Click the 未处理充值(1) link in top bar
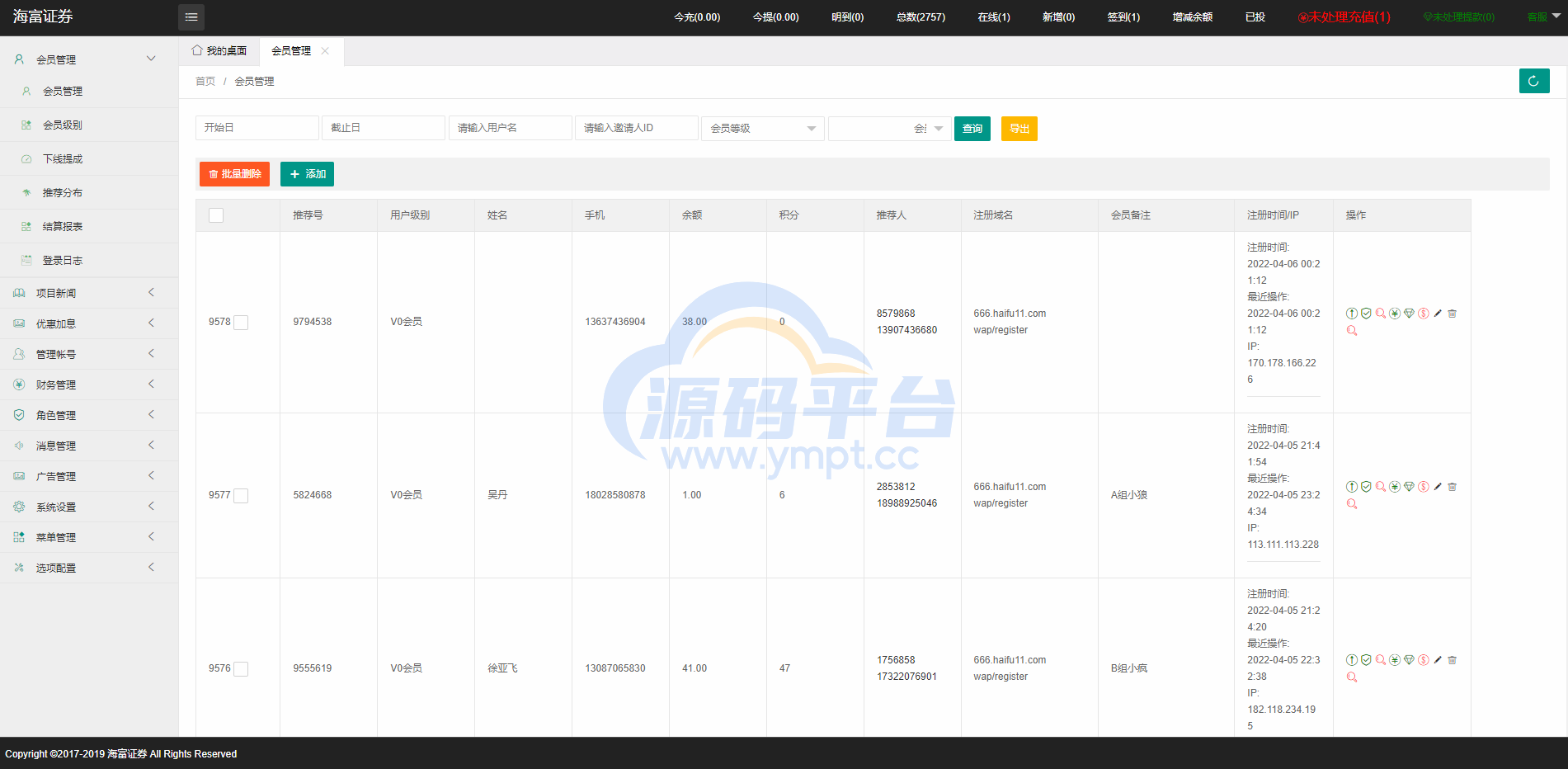1568x769 pixels. [x=1344, y=17]
